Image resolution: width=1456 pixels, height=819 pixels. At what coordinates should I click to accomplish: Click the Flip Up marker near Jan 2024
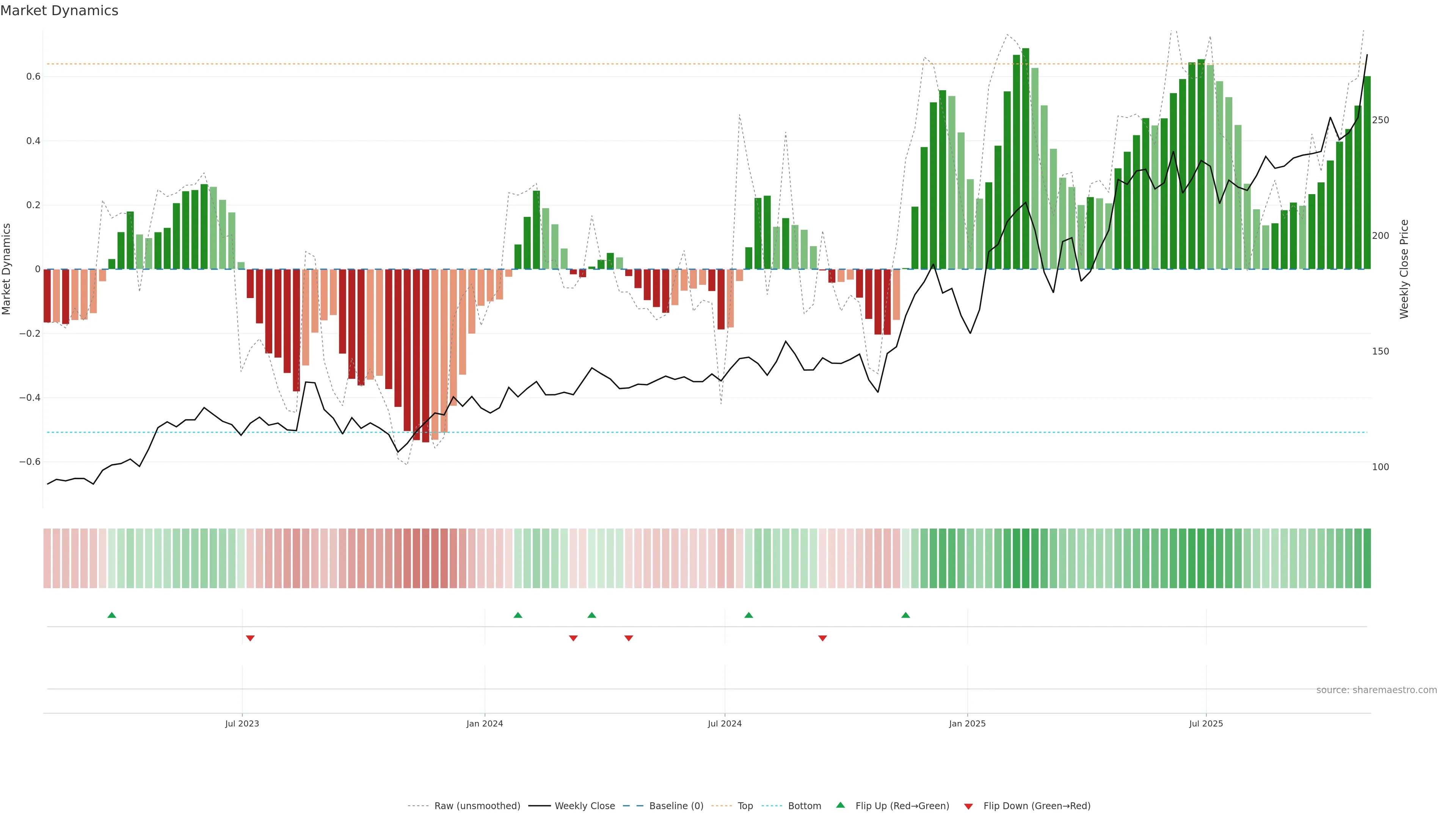coord(518,615)
